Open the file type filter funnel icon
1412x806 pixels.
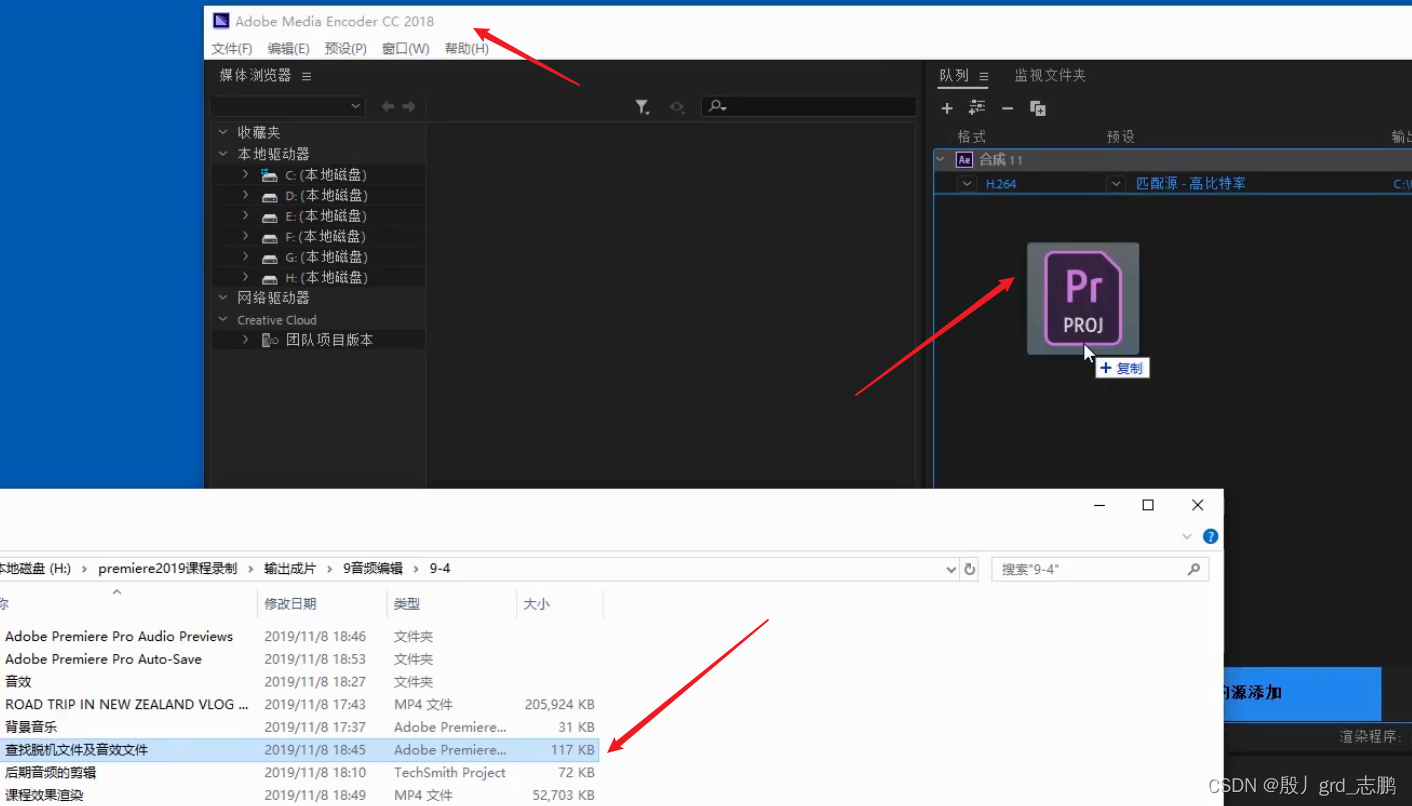pyautogui.click(x=643, y=107)
